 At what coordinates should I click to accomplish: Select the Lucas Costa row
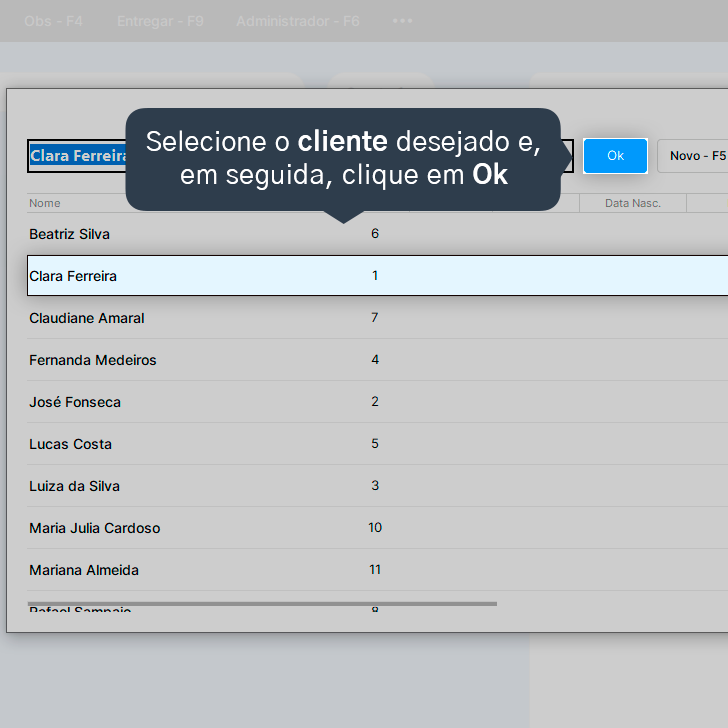click(377, 444)
